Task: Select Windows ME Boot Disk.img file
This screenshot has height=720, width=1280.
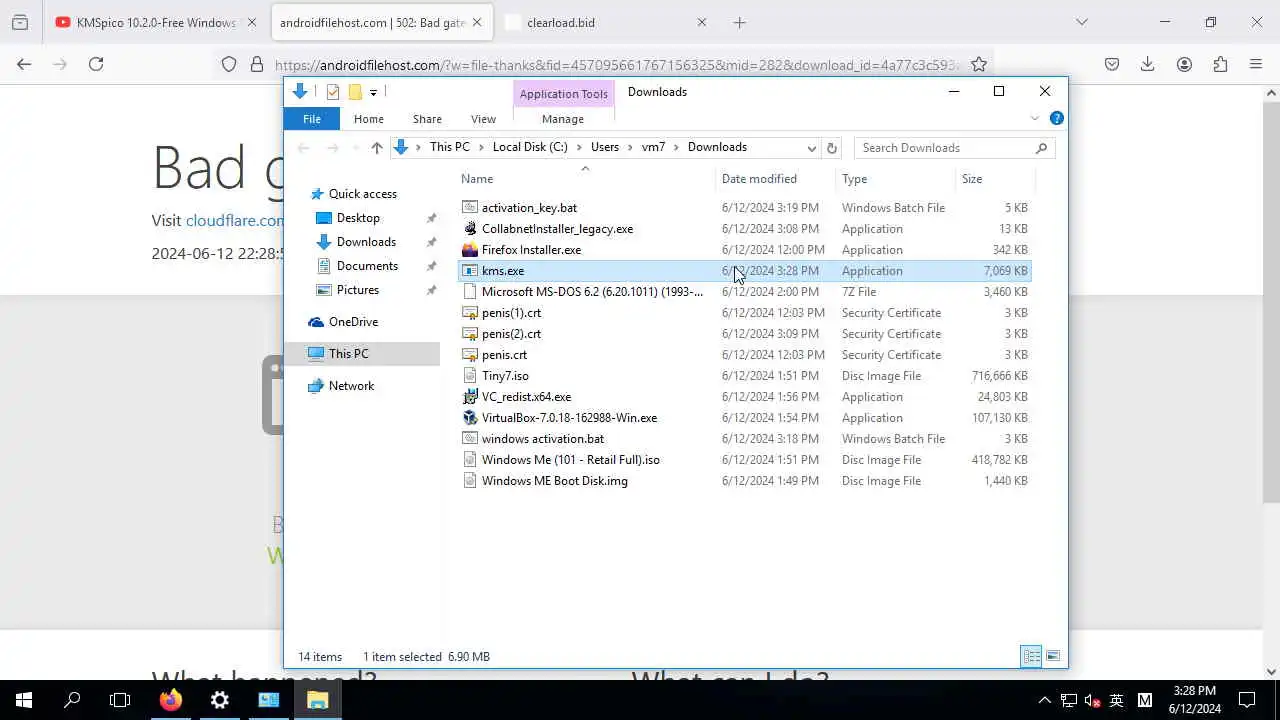Action: click(x=744, y=481)
